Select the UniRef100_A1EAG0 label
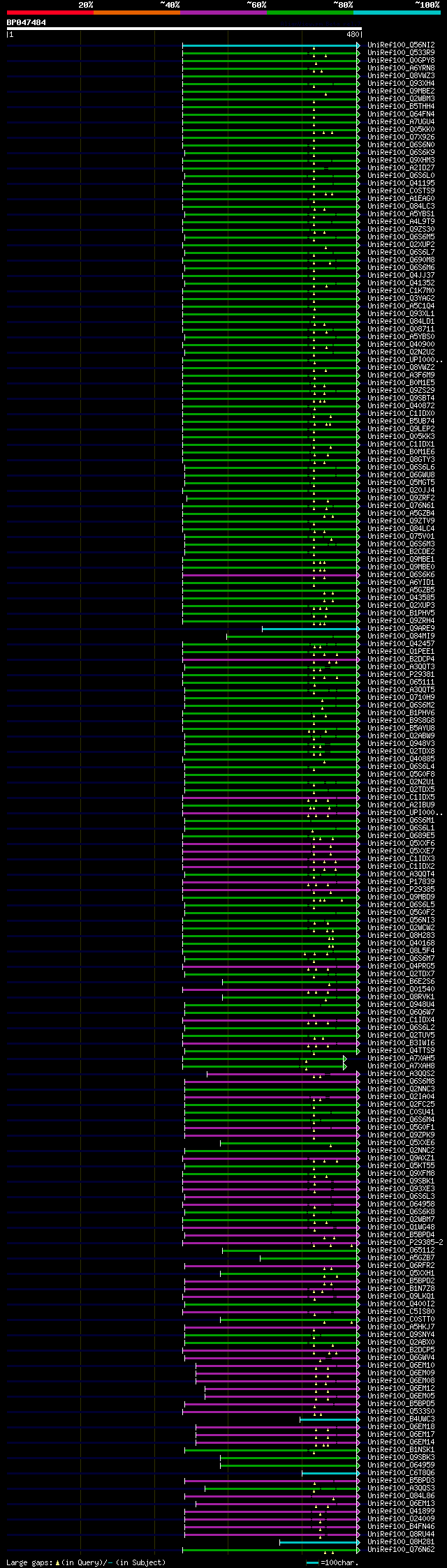The image size is (447, 1568). pyautogui.click(x=401, y=198)
